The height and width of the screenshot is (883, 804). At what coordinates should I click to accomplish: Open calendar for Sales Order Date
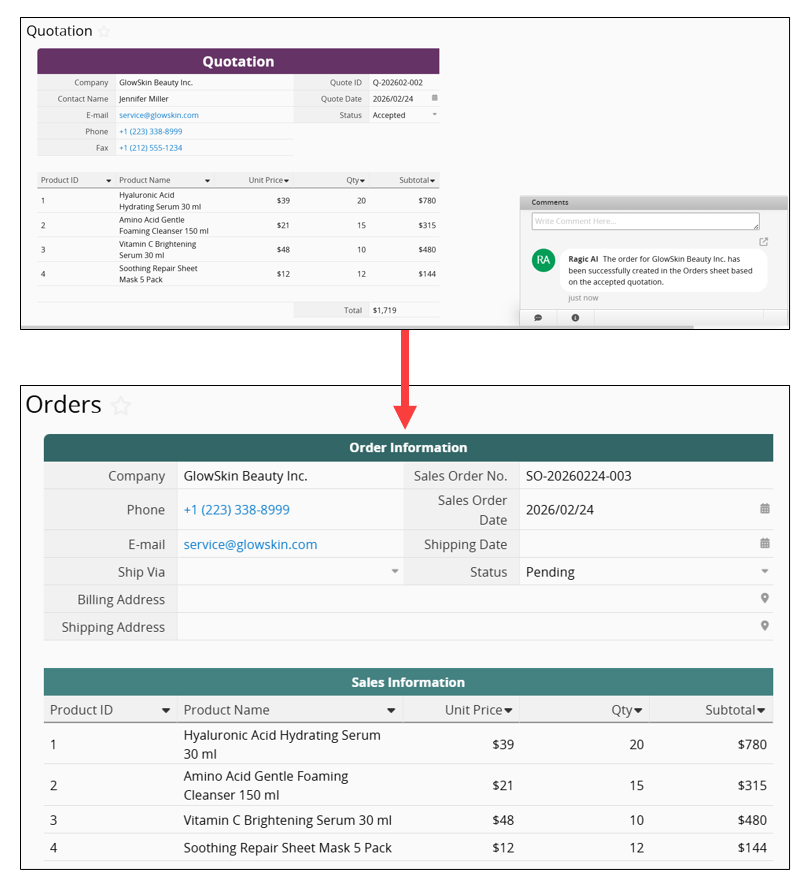[765, 509]
